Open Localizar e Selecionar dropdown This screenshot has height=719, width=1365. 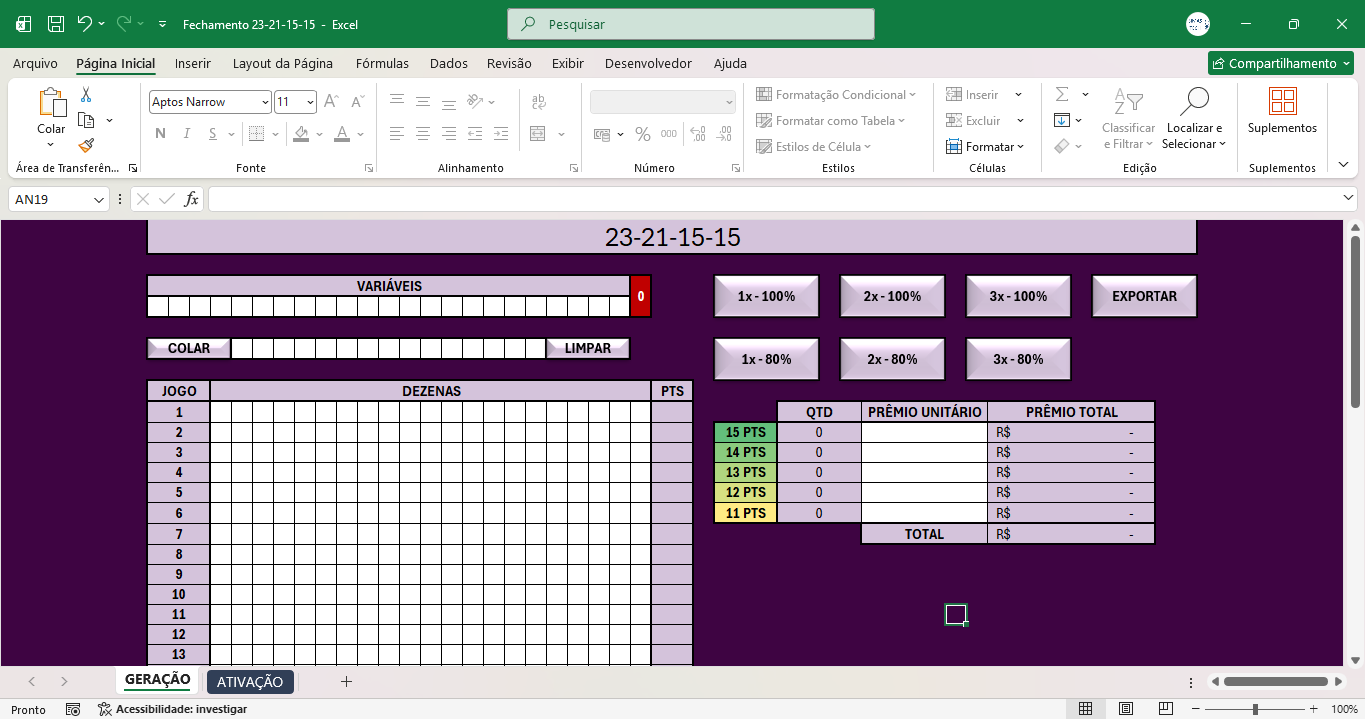click(1194, 120)
